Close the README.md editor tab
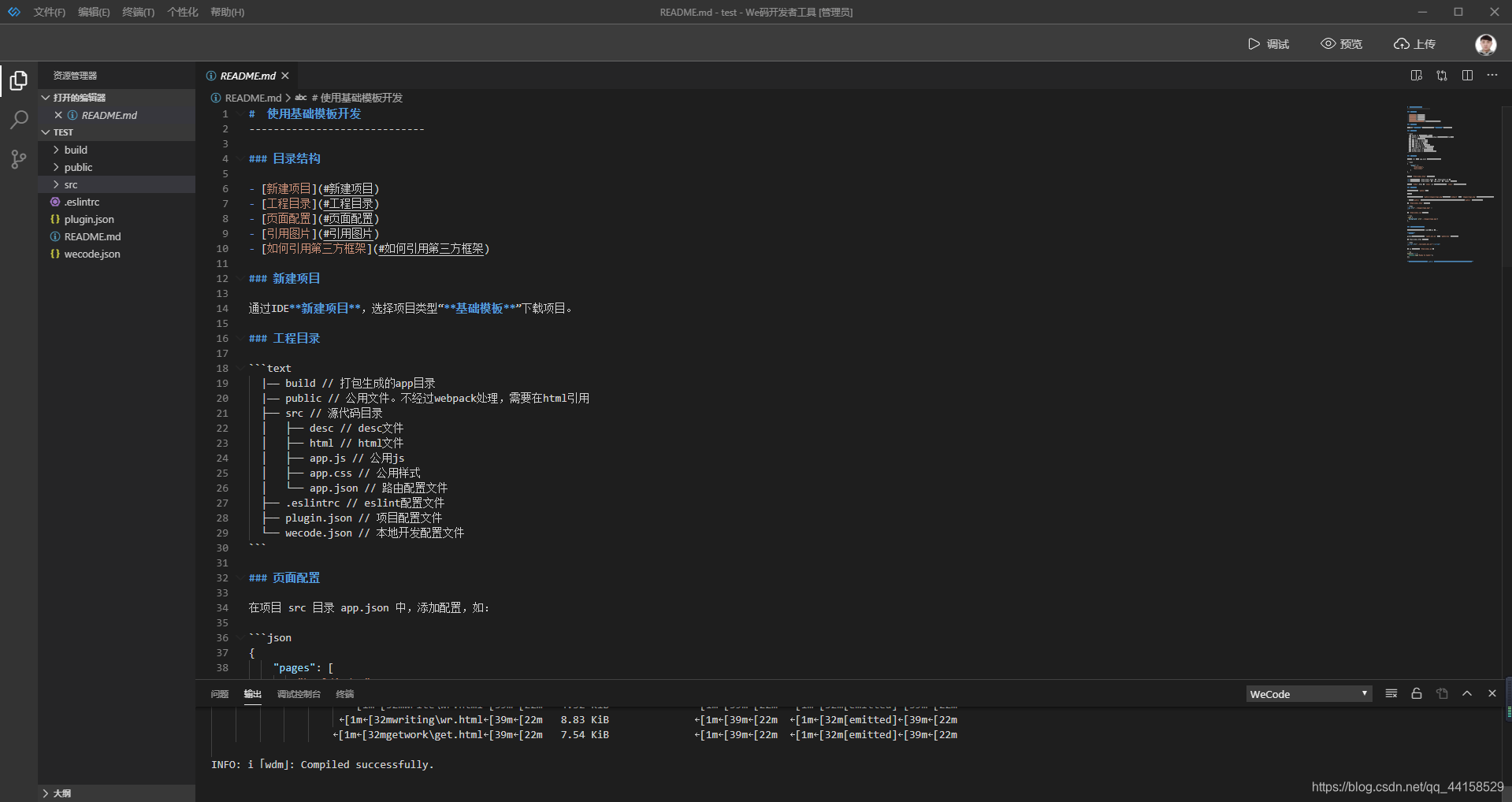The image size is (1512, 802). 285,76
